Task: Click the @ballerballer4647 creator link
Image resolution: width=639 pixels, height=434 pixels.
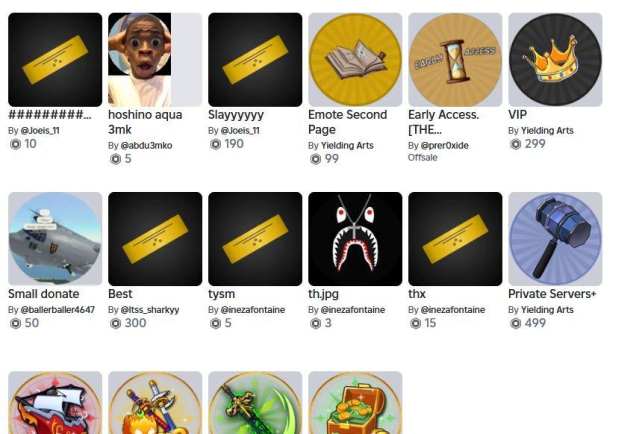Action: pyautogui.click(x=57, y=310)
